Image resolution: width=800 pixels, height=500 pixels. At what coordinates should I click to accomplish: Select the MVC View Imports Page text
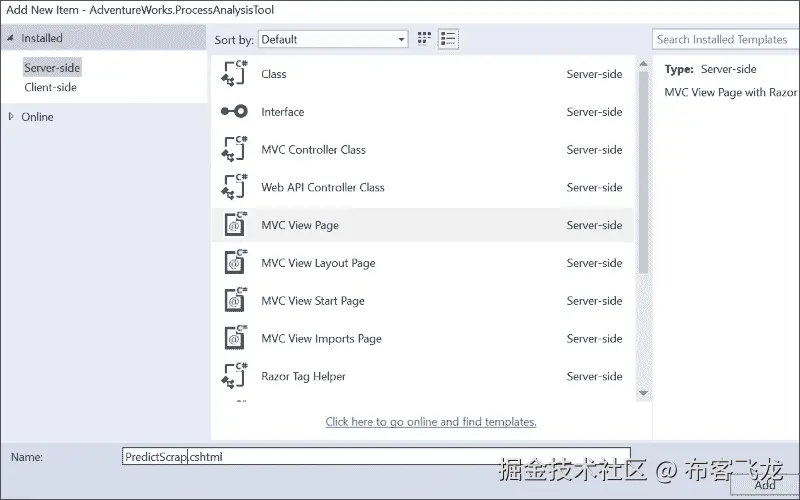pos(321,338)
